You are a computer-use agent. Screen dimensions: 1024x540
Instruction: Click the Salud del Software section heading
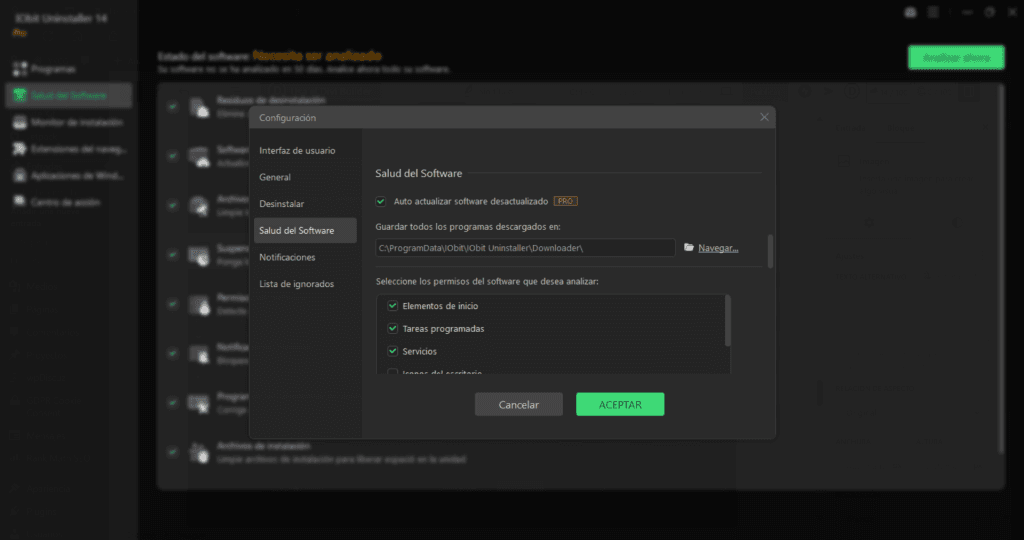[x=419, y=173]
